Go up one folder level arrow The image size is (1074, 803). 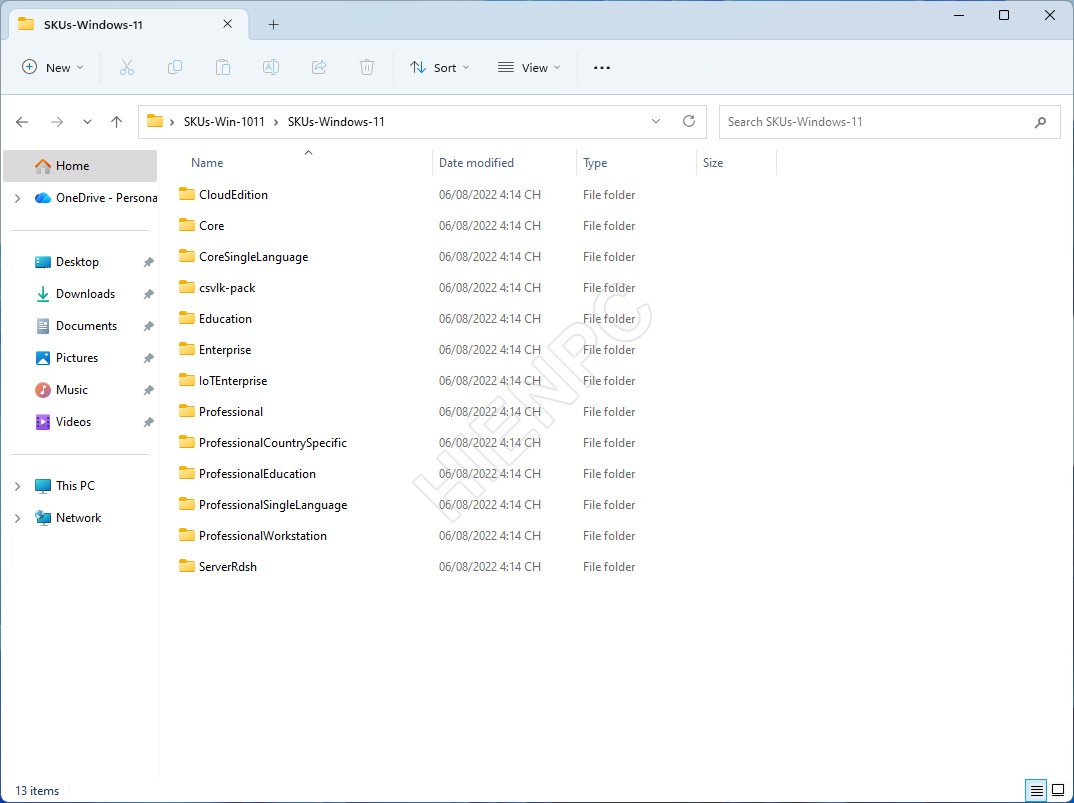(x=116, y=122)
